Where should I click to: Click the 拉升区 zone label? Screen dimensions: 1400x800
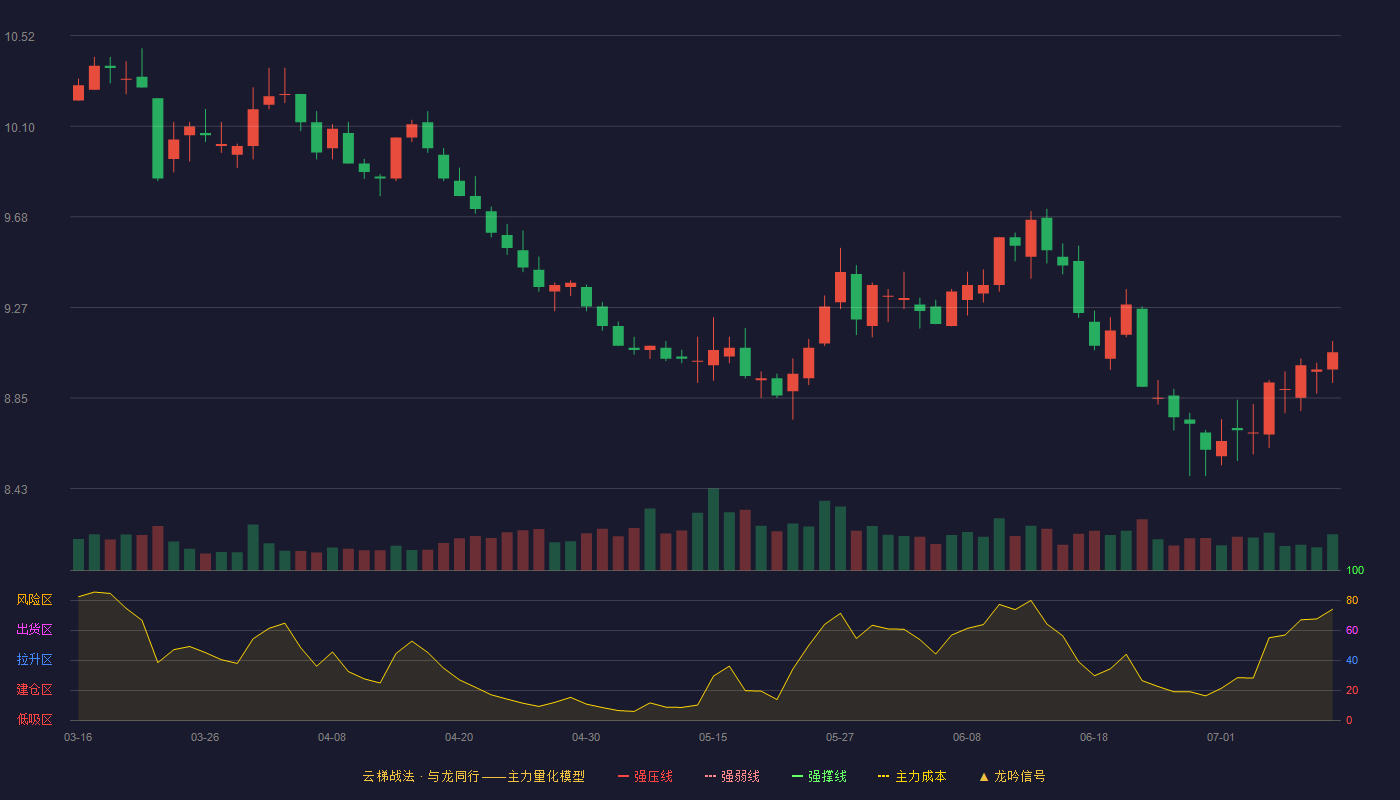tap(35, 660)
